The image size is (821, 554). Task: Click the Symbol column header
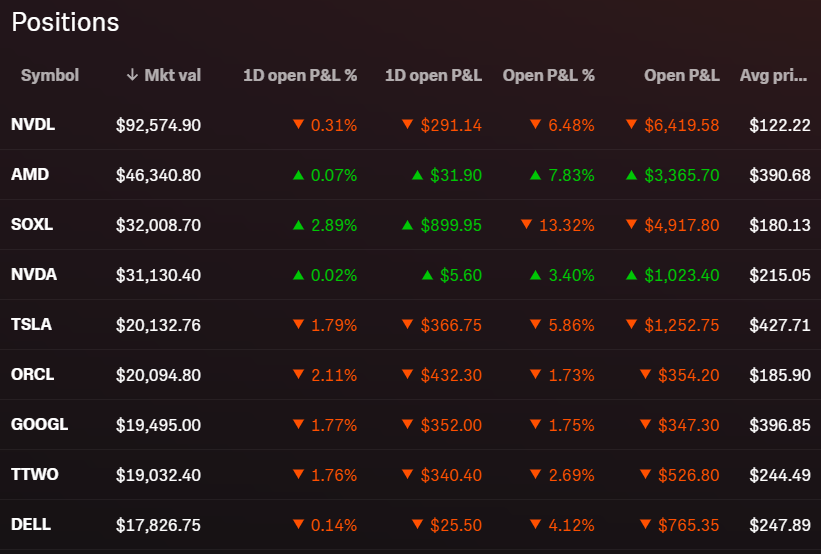click(50, 75)
